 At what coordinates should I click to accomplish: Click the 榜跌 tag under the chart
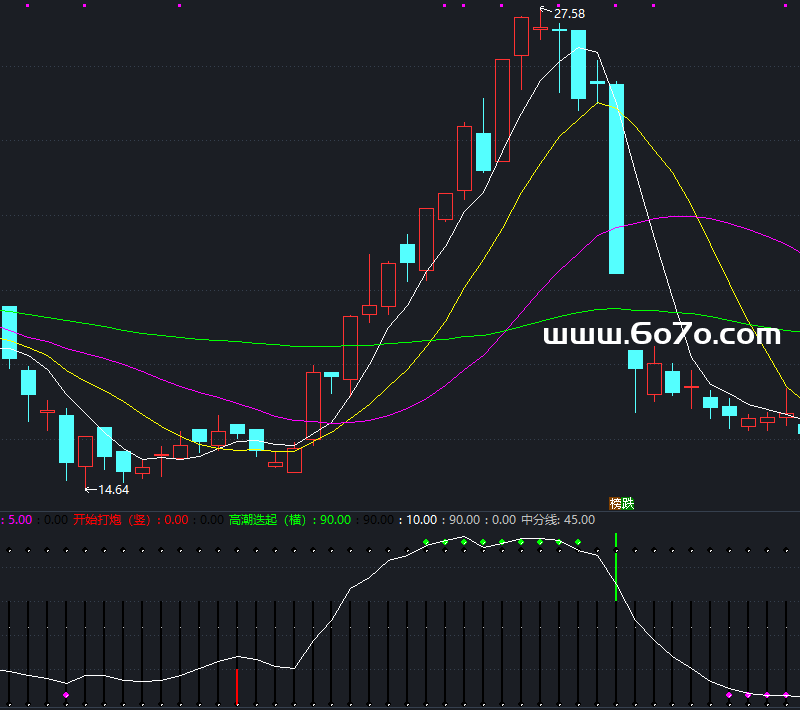coord(621,503)
